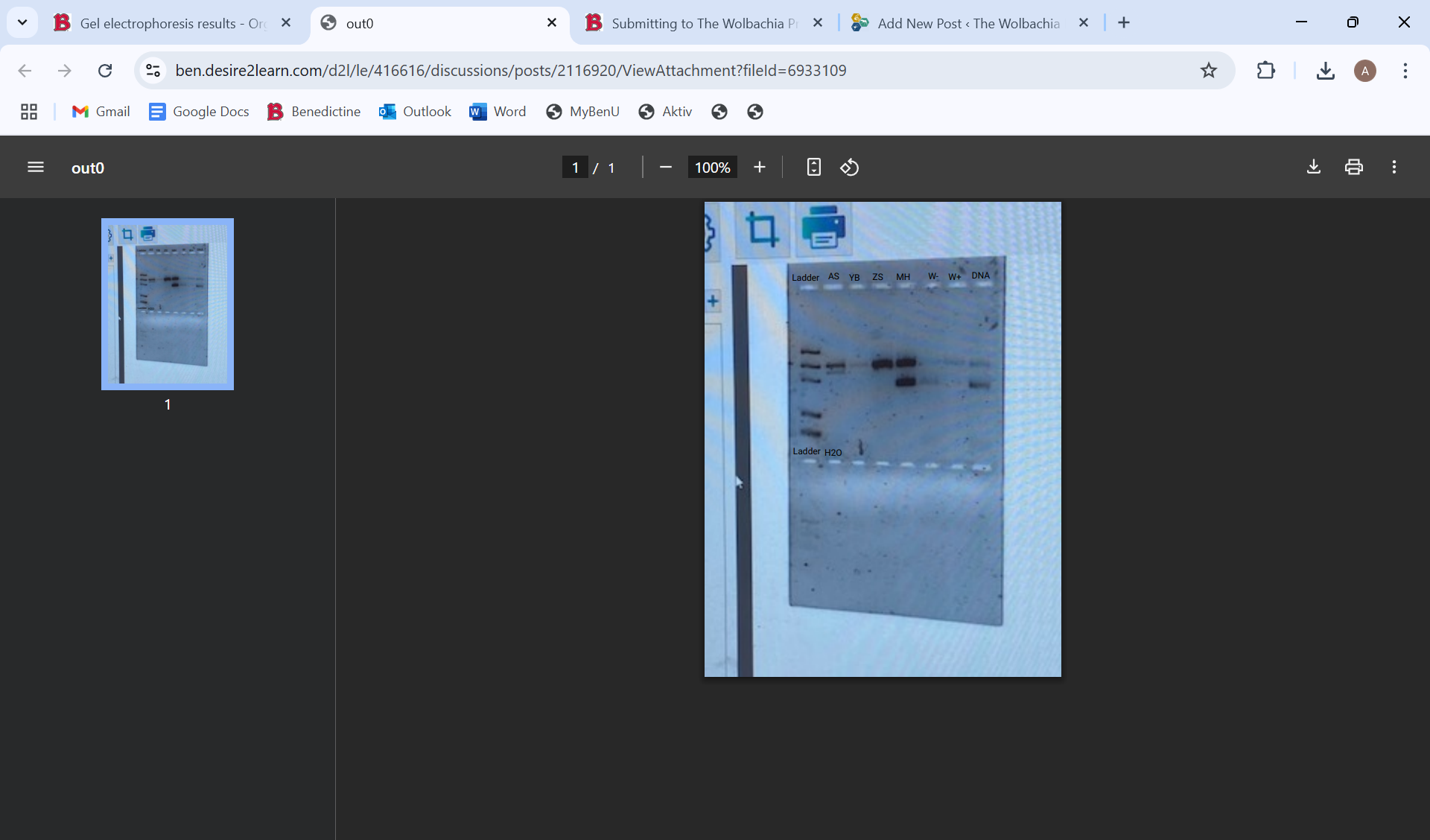
Task: Bookmark this page with star icon
Action: click(1208, 71)
